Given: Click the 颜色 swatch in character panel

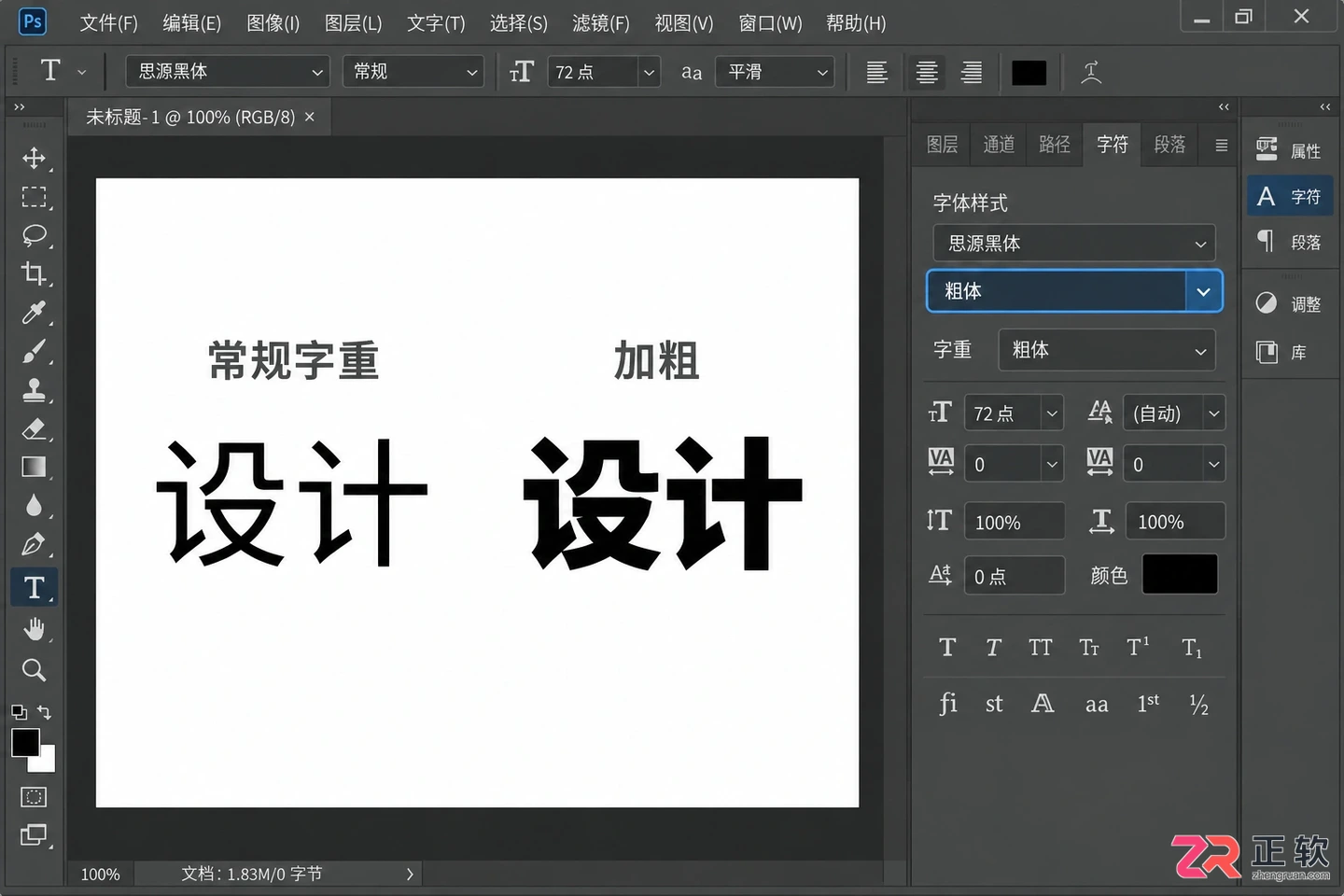Looking at the screenshot, I should [x=1180, y=574].
